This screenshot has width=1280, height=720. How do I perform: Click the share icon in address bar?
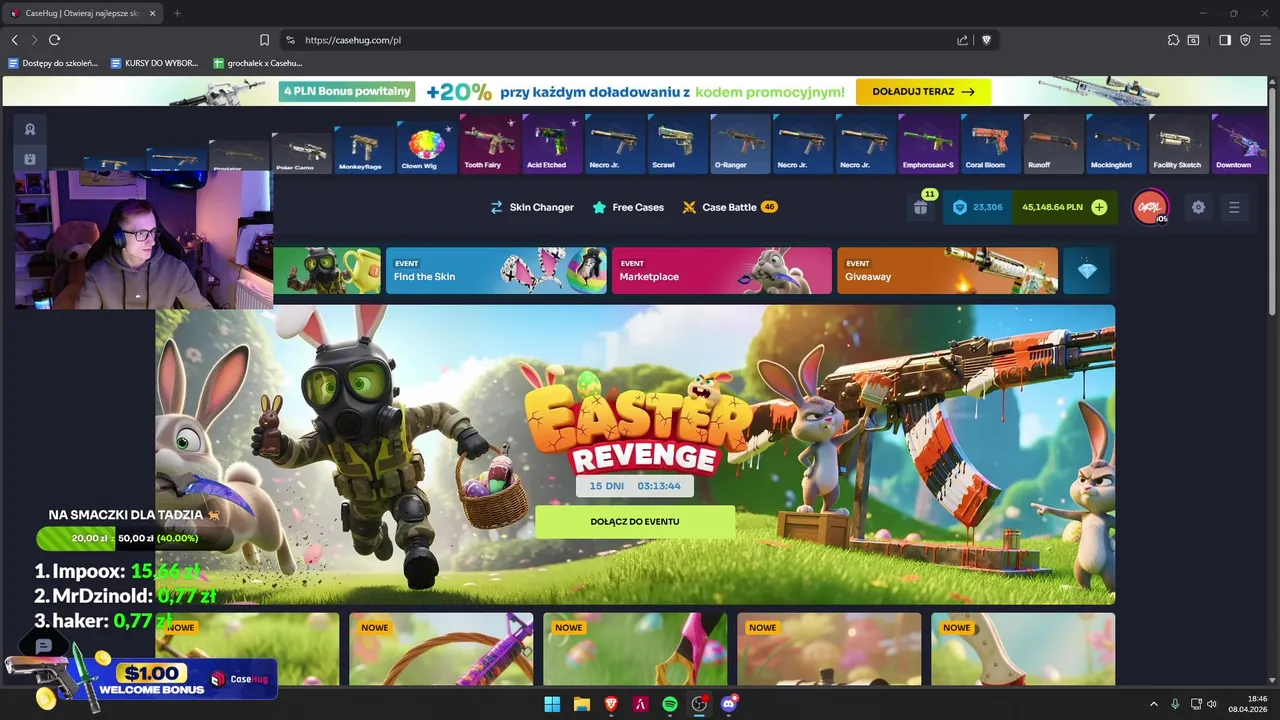[962, 40]
